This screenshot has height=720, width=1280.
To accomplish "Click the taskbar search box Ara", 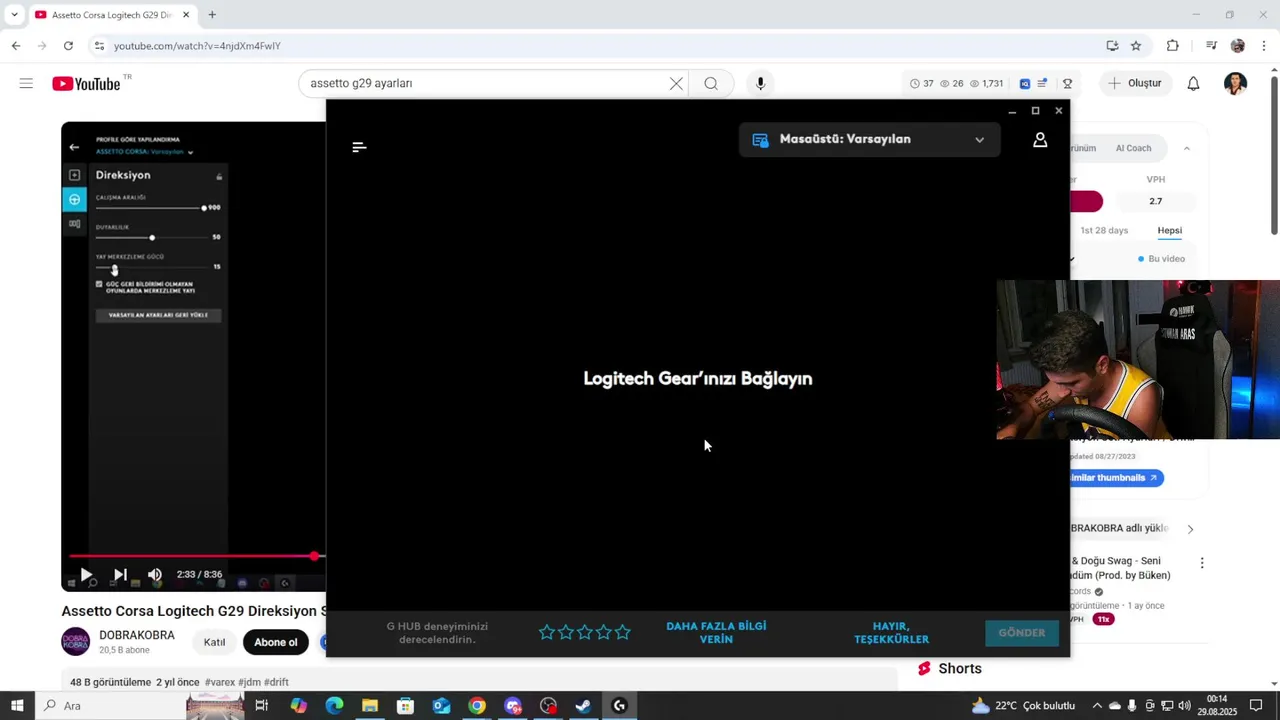I will (110, 706).
